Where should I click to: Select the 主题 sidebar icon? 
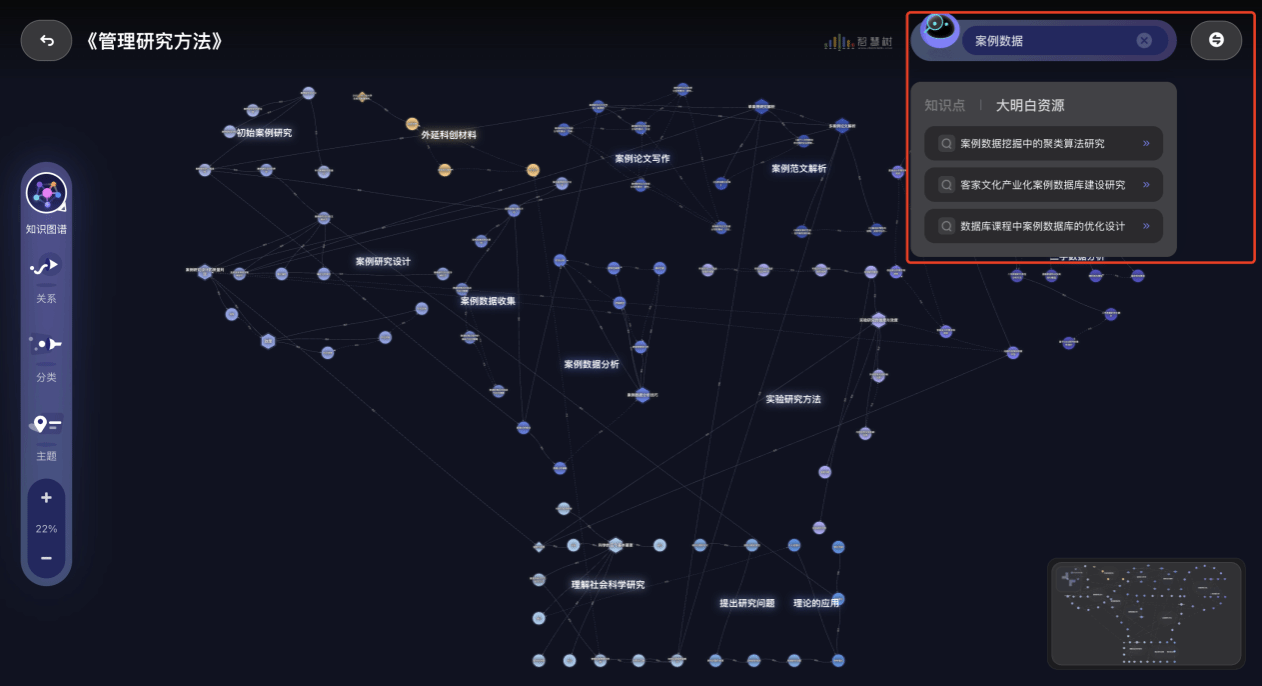coord(46,424)
